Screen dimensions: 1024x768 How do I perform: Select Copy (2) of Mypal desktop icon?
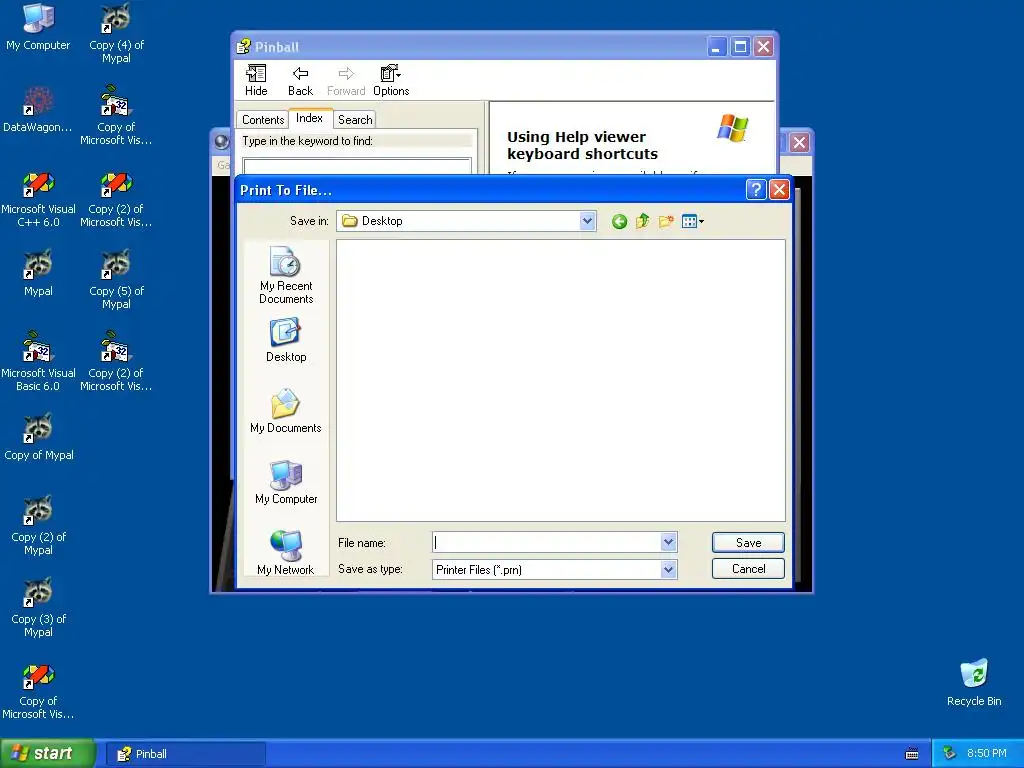point(38,526)
